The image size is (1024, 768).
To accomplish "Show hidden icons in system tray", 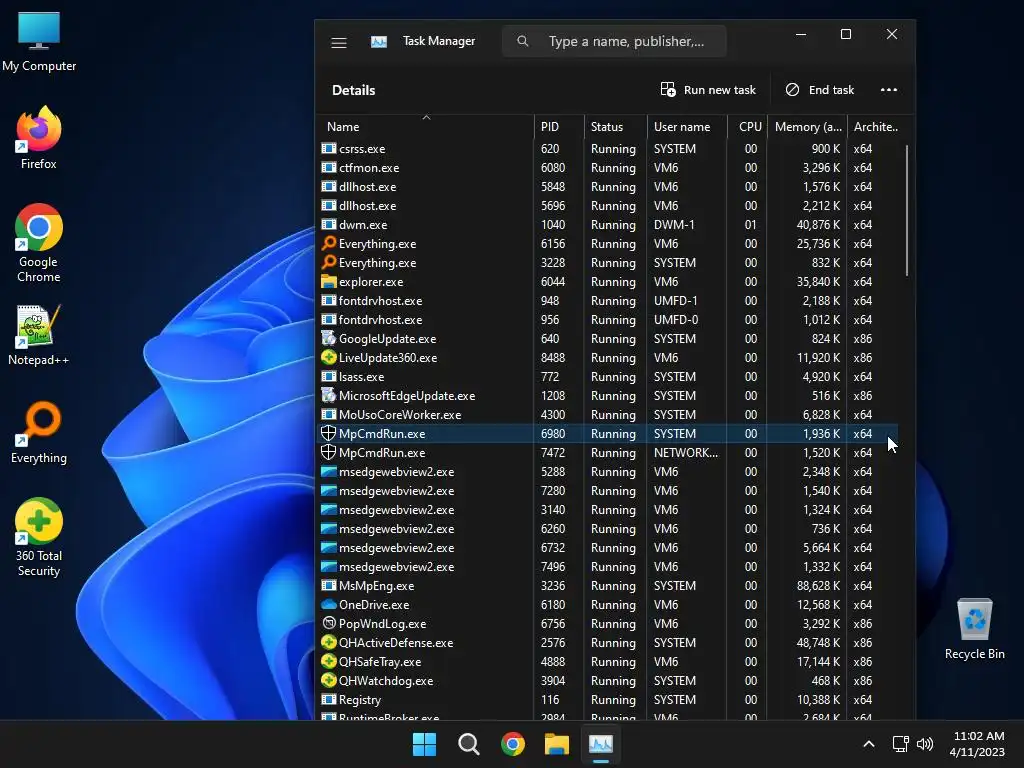I will tap(868, 744).
